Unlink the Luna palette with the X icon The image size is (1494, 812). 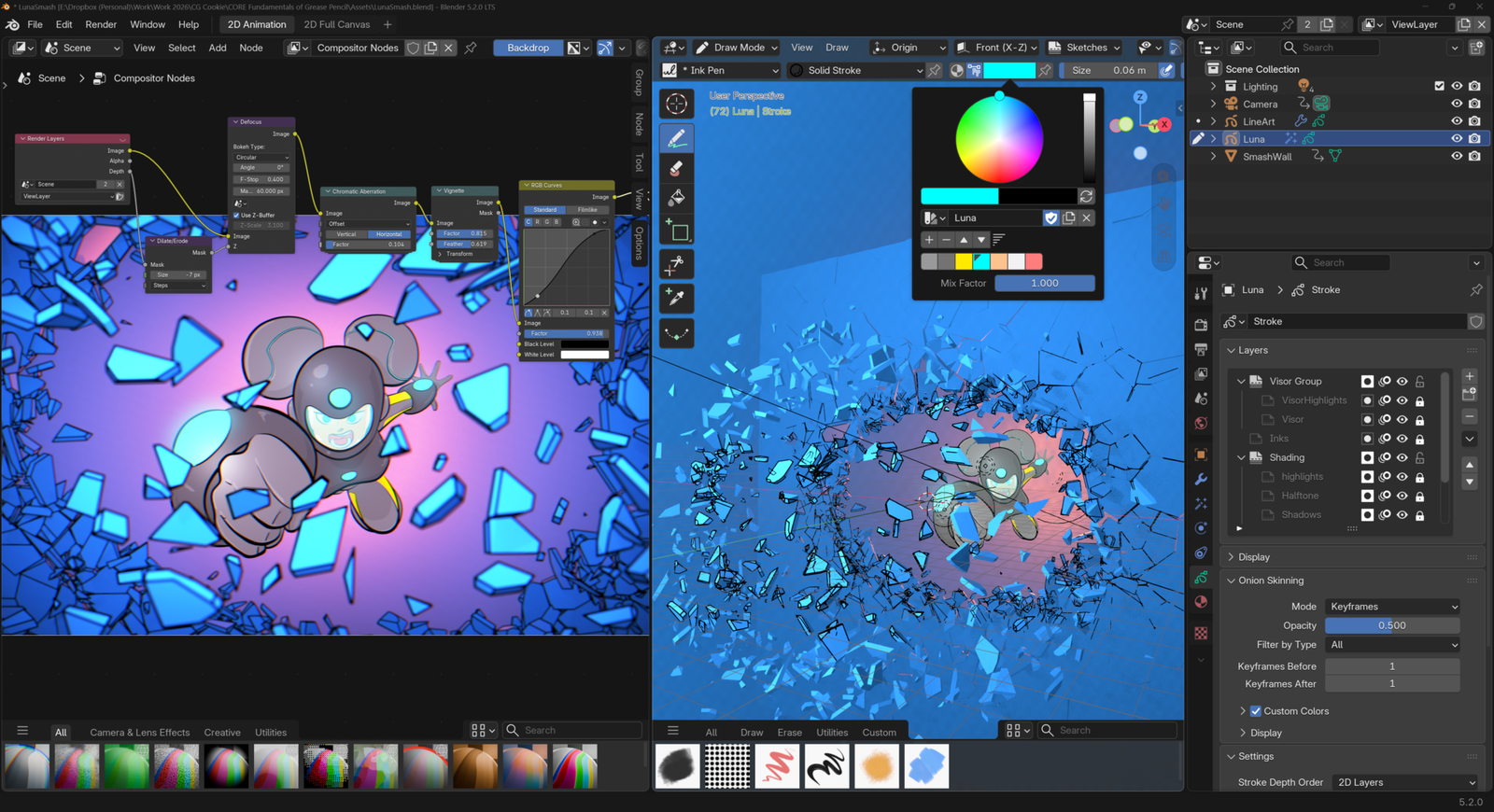pyautogui.click(x=1086, y=217)
